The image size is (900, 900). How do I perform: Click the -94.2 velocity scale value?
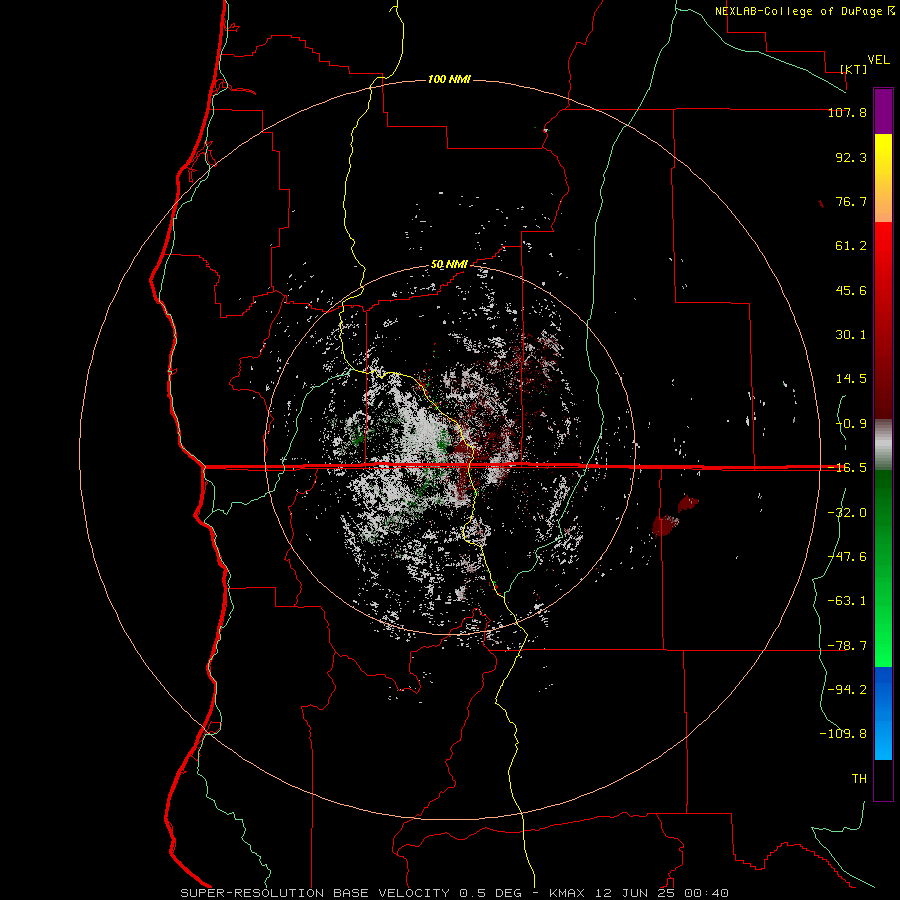point(847,689)
